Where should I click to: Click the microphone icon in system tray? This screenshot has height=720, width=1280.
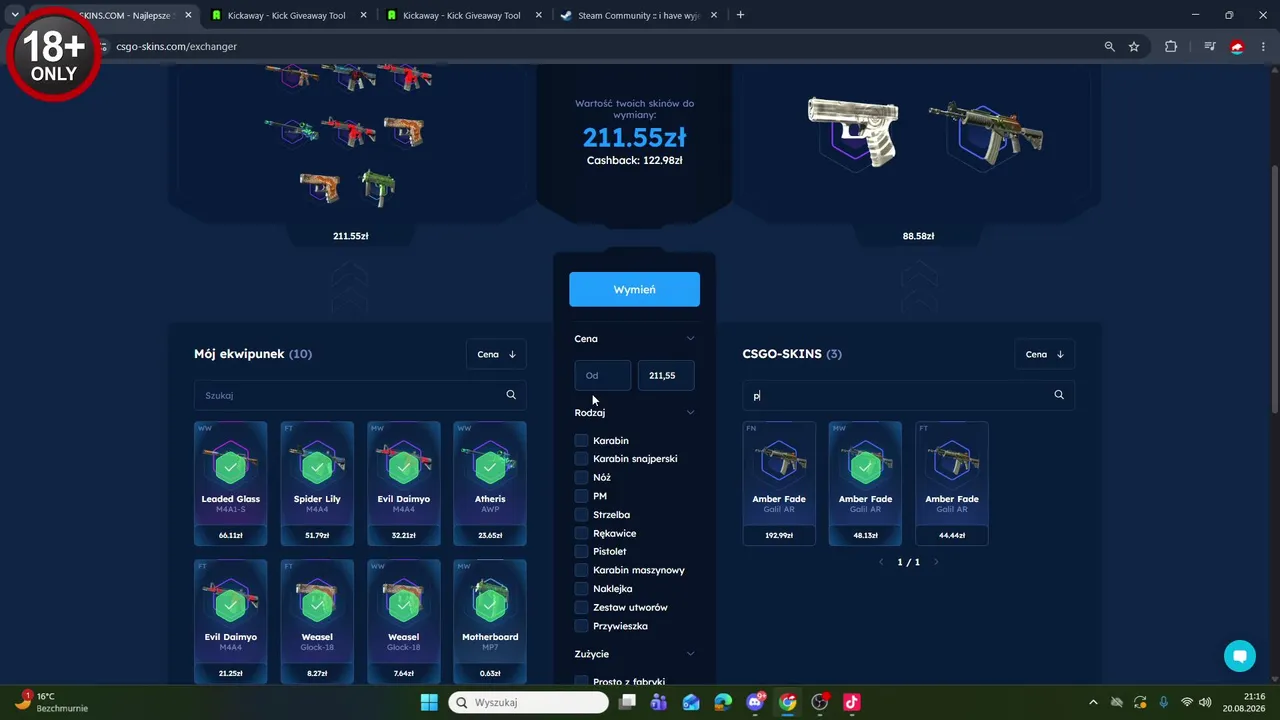[1163, 702]
